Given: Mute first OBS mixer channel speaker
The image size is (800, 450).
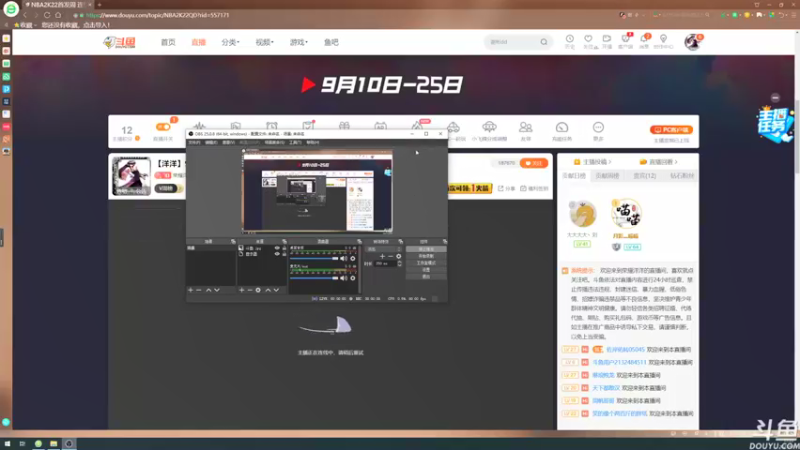Looking at the screenshot, I should (344, 259).
